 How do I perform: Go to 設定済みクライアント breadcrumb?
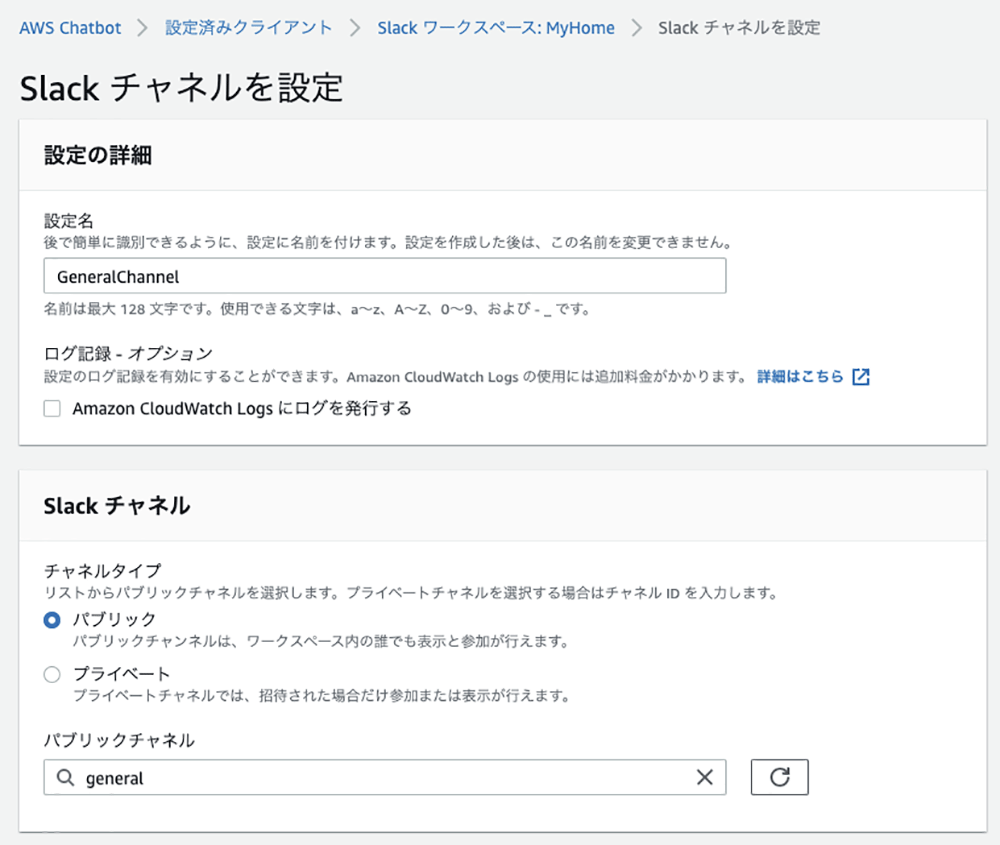(249, 28)
